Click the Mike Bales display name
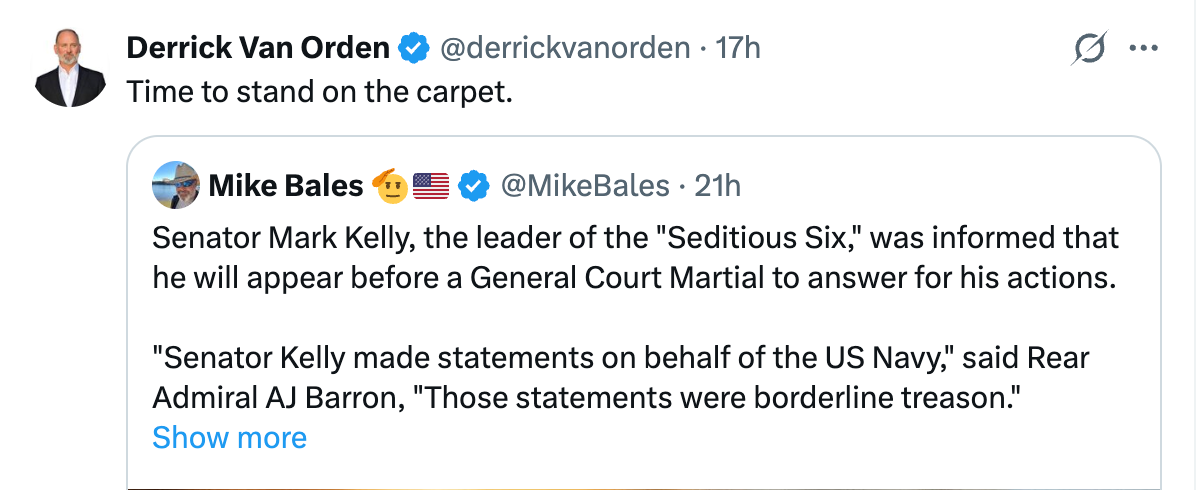The image size is (1198, 490). [285, 185]
